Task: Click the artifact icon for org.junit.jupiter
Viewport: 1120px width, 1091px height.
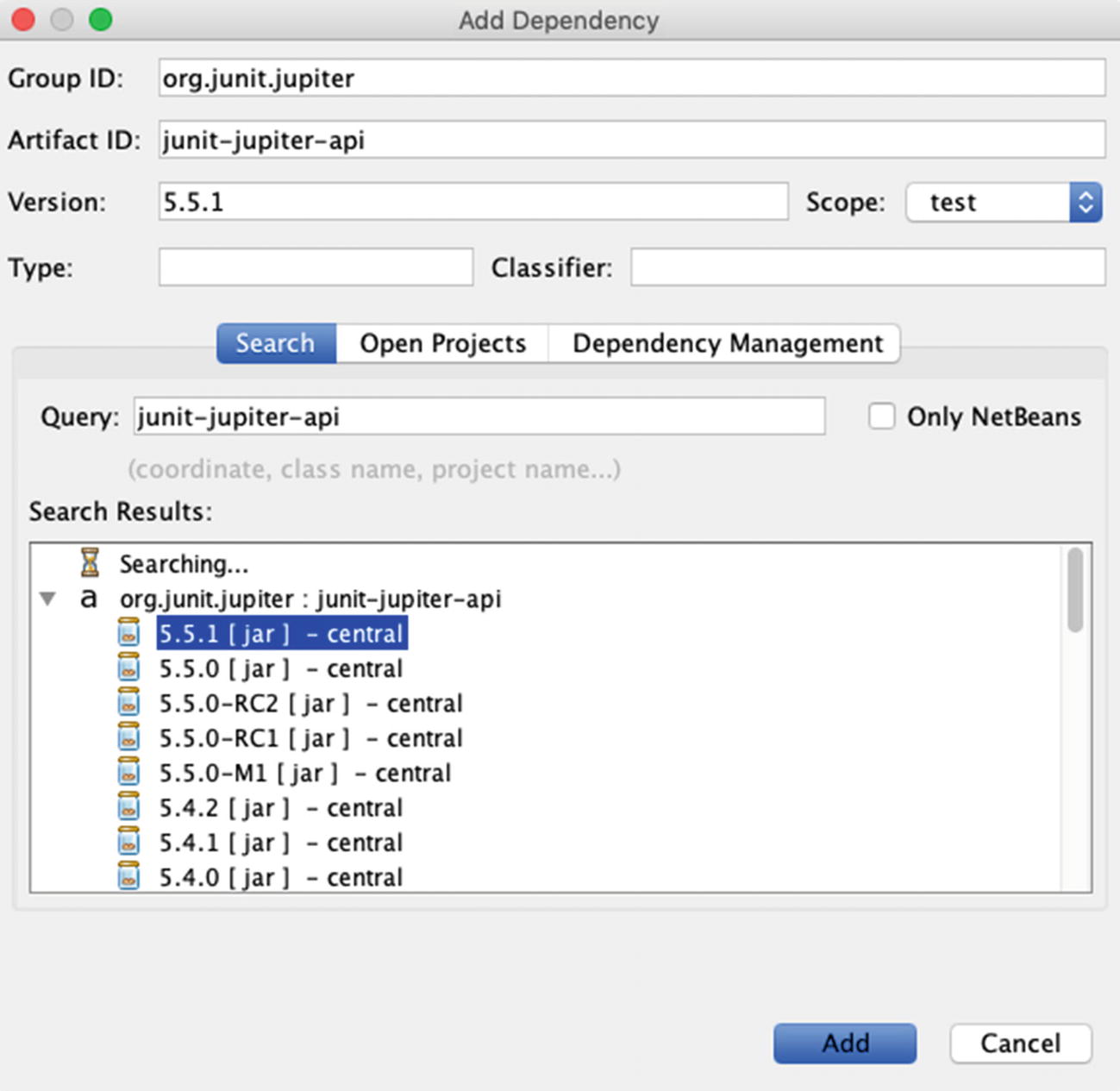Action: 88,598
